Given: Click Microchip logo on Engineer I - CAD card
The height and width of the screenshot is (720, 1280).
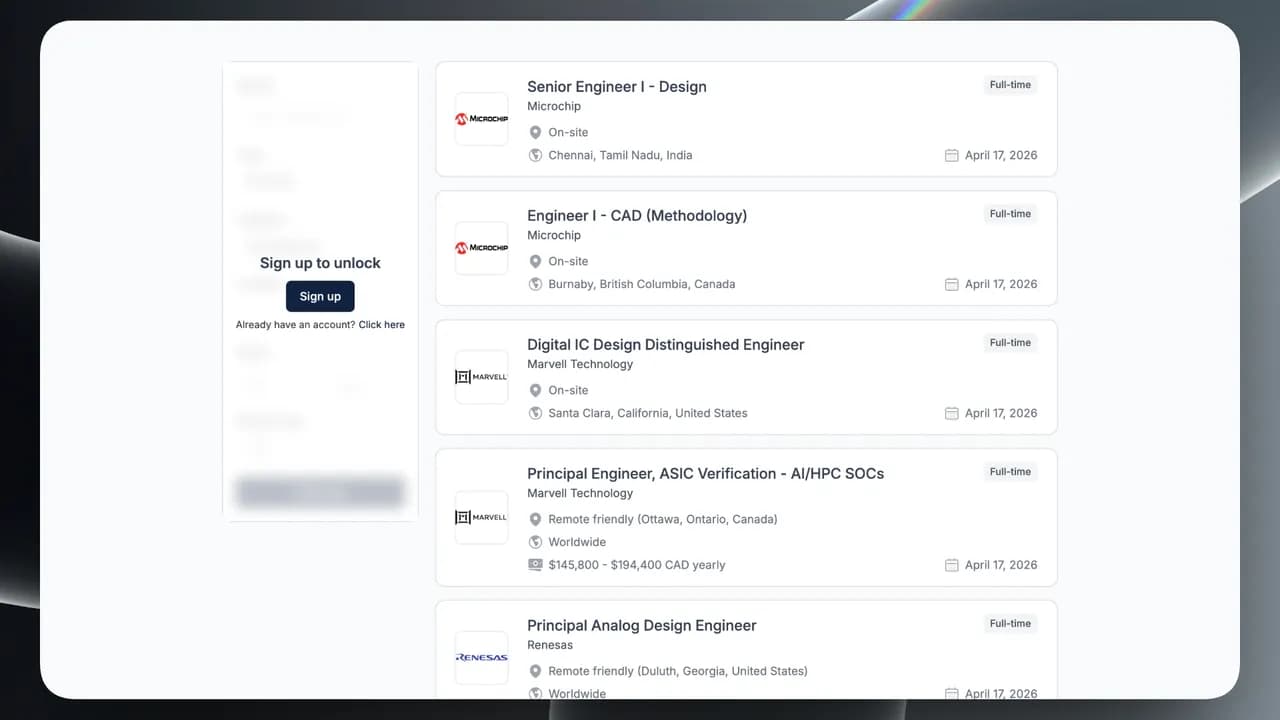Looking at the screenshot, I should point(482,248).
